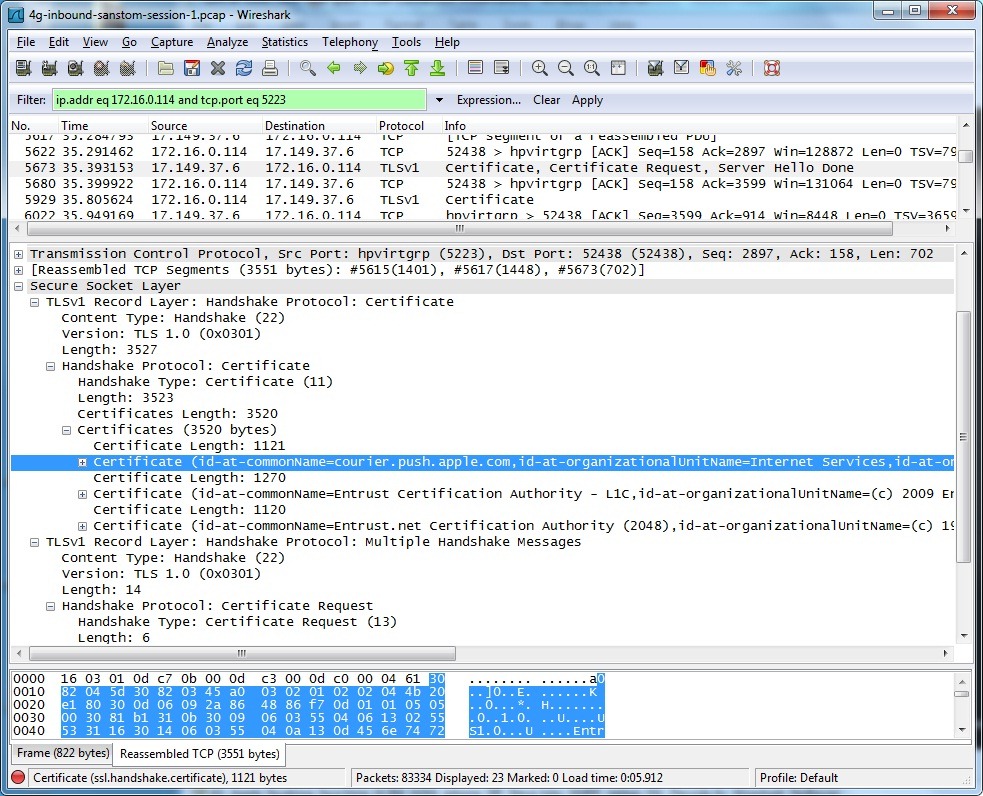Open the Statistics menu
This screenshot has width=983, height=796.
pos(285,42)
